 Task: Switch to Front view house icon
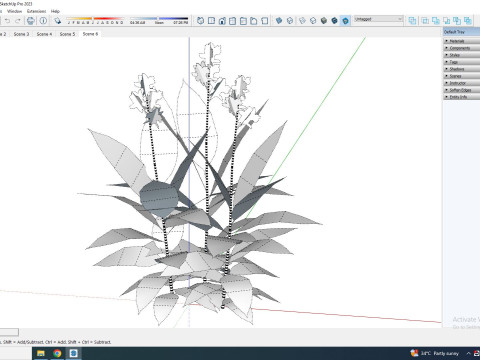tap(222, 21)
